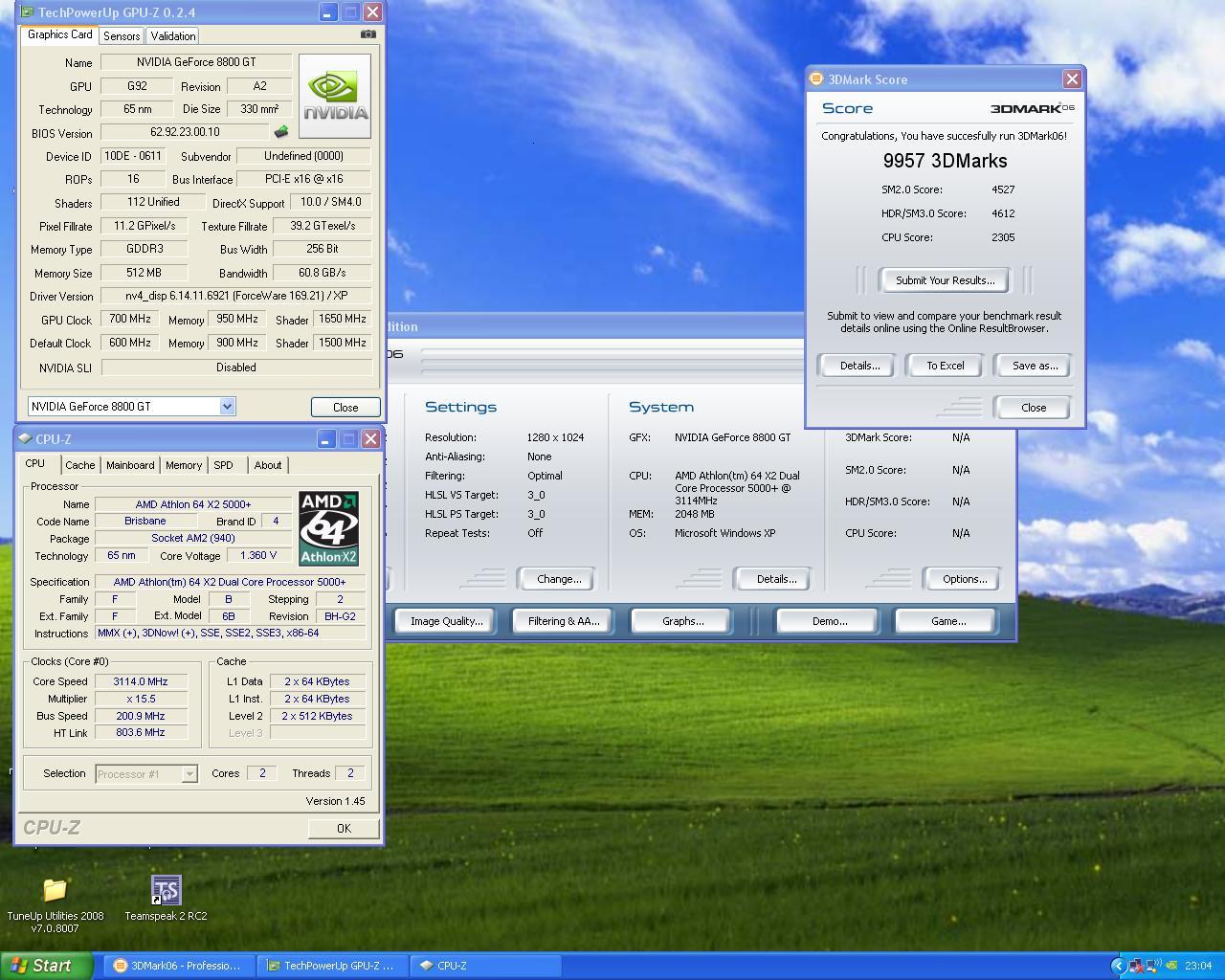This screenshot has width=1225, height=980.
Task: Click OK in the CPU-Z window
Action: point(344,828)
